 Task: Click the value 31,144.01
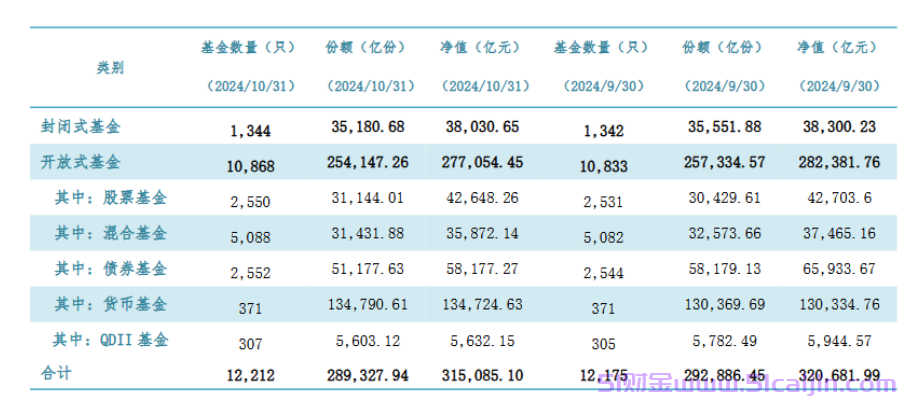tap(366, 198)
